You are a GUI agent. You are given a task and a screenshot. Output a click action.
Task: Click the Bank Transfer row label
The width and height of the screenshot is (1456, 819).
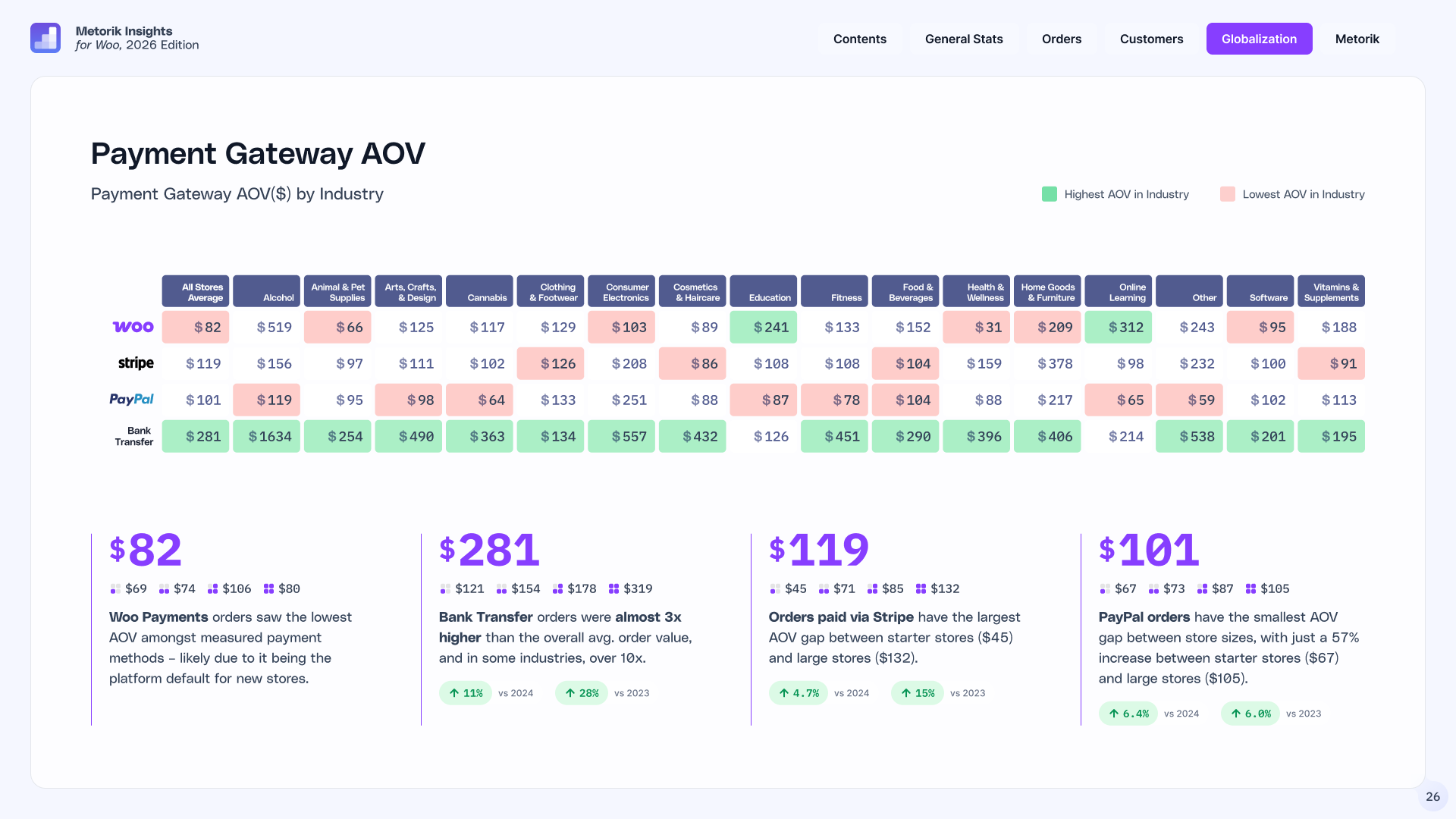pyautogui.click(x=134, y=436)
